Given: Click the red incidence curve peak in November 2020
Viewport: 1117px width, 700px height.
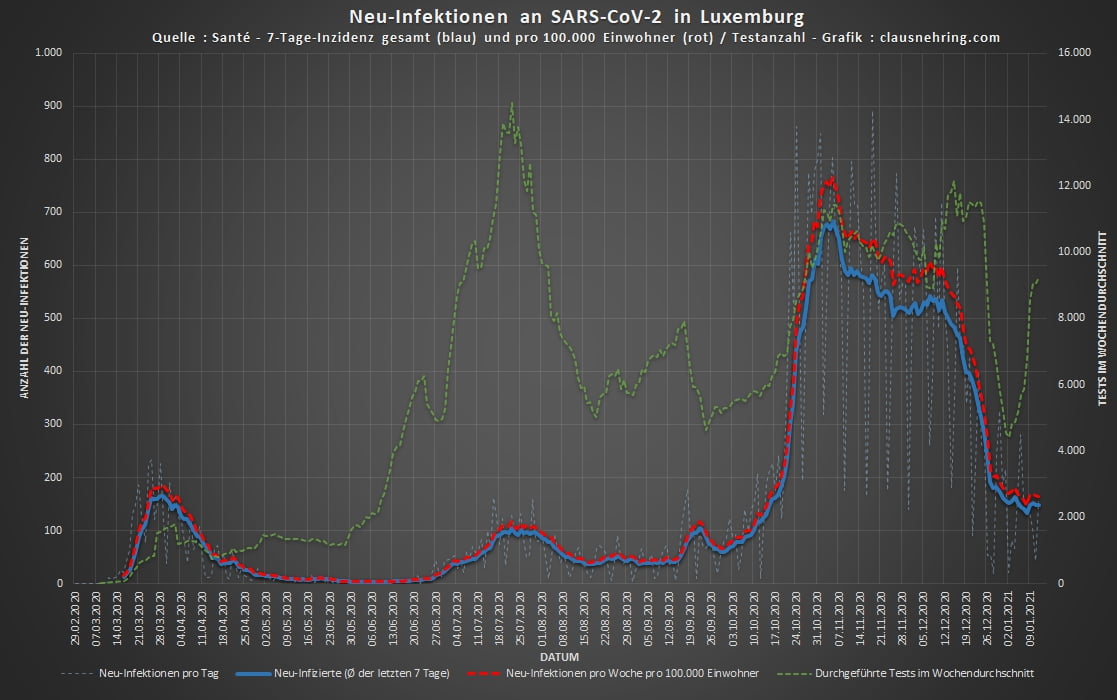Looking at the screenshot, I should point(829,182).
